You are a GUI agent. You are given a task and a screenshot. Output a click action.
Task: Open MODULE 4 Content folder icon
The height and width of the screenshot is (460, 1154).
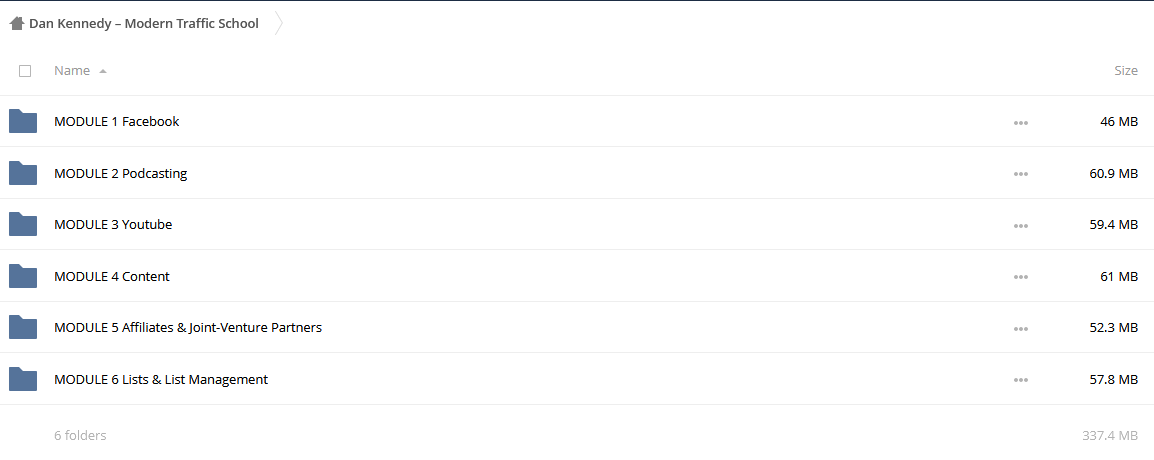tap(23, 276)
